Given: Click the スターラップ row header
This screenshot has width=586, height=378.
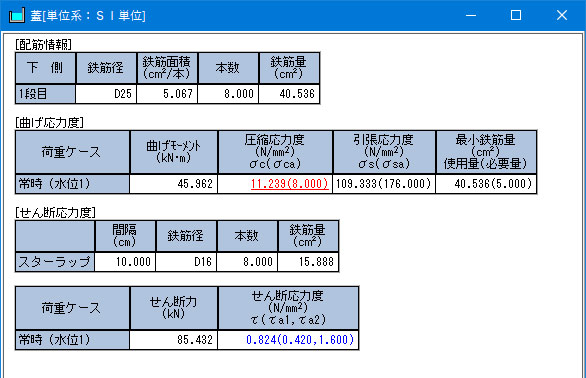Looking at the screenshot, I should click(x=55, y=262).
